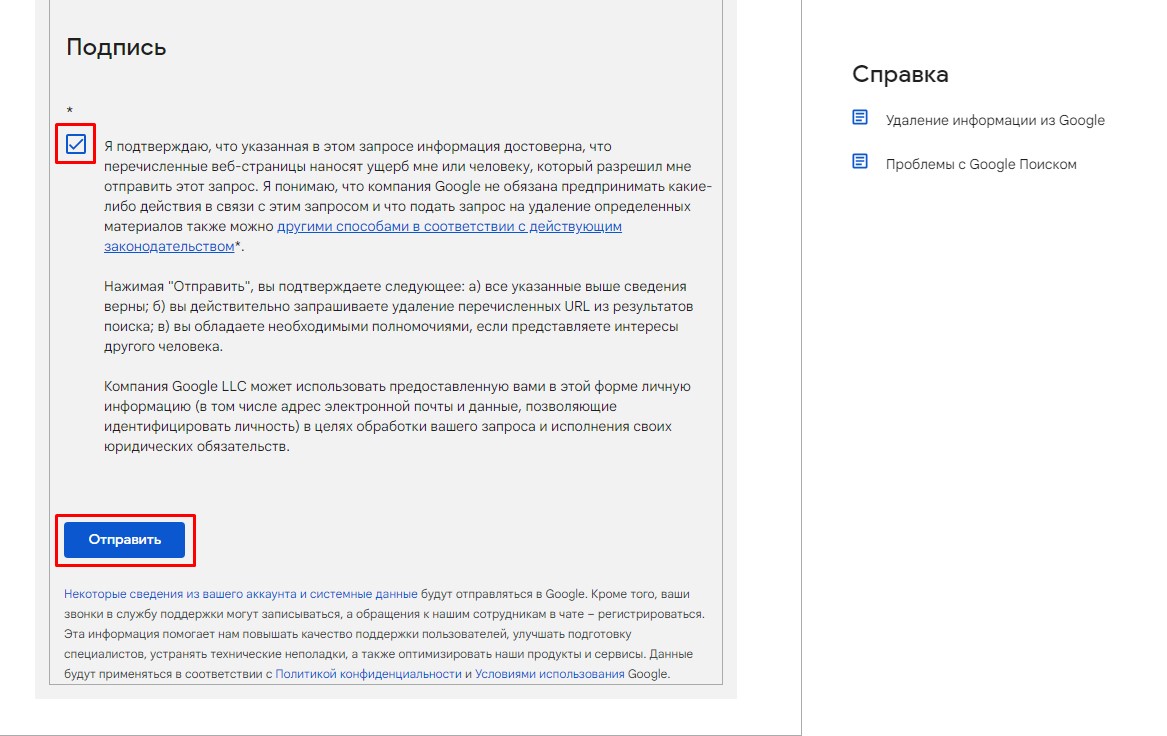The image size is (1167, 736).
Task: Click the blue Отправить button
Action: click(x=124, y=540)
